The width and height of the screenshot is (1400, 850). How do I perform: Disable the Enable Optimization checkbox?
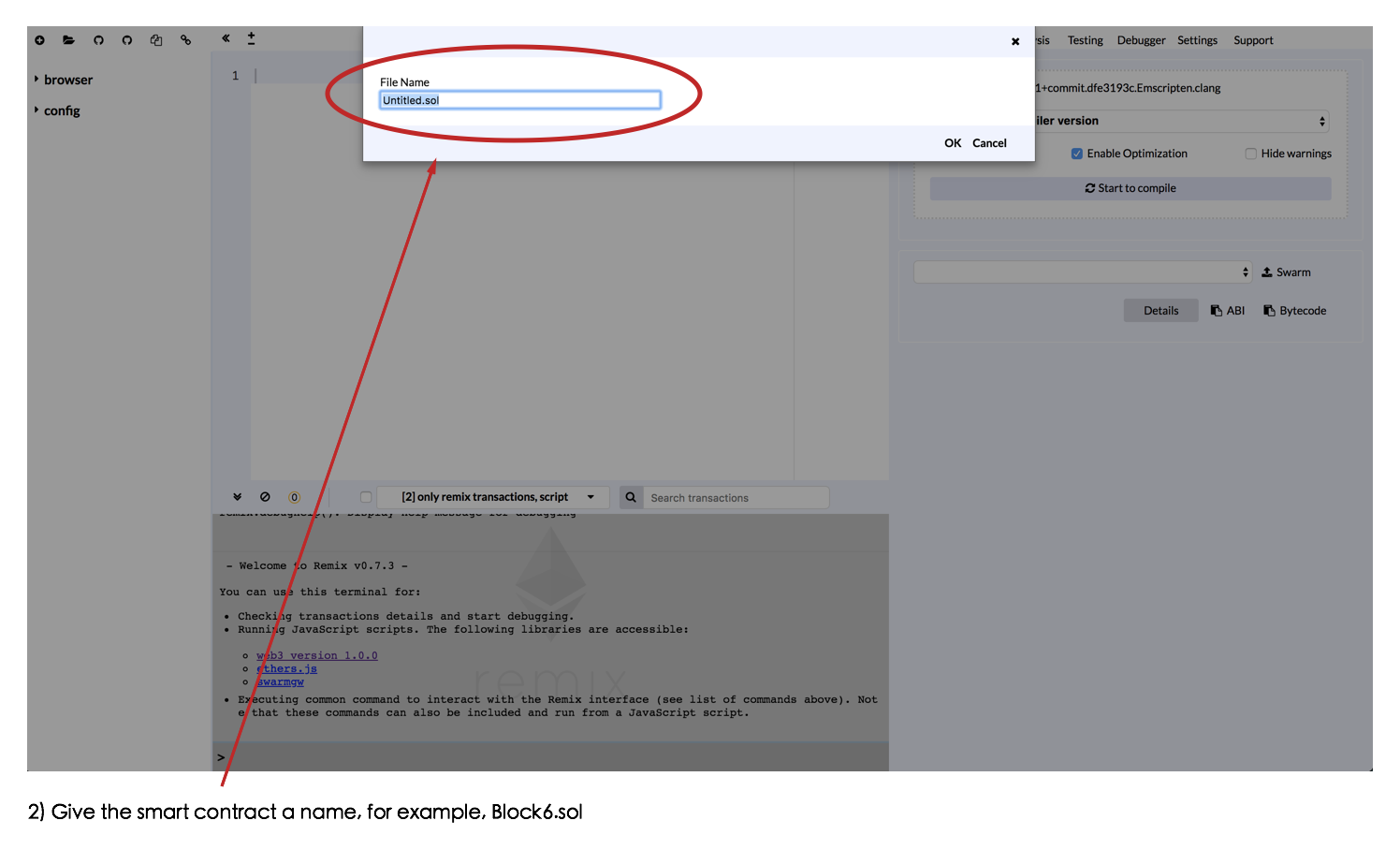click(1077, 154)
